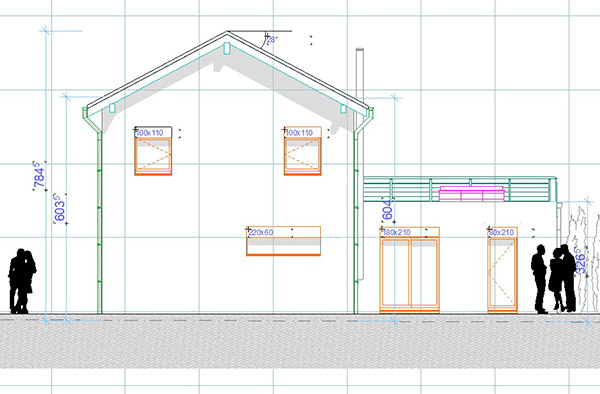Select the green terrace railing
This screenshot has height=394, width=600.
pos(459,189)
